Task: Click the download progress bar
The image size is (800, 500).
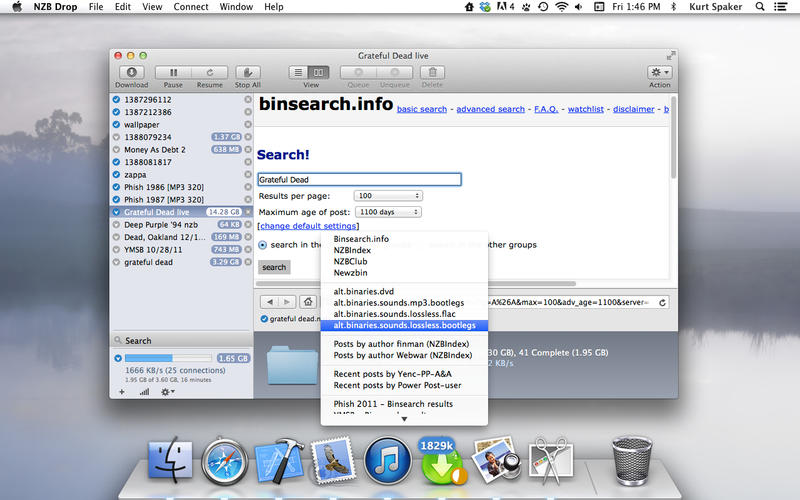Action: [x=168, y=358]
